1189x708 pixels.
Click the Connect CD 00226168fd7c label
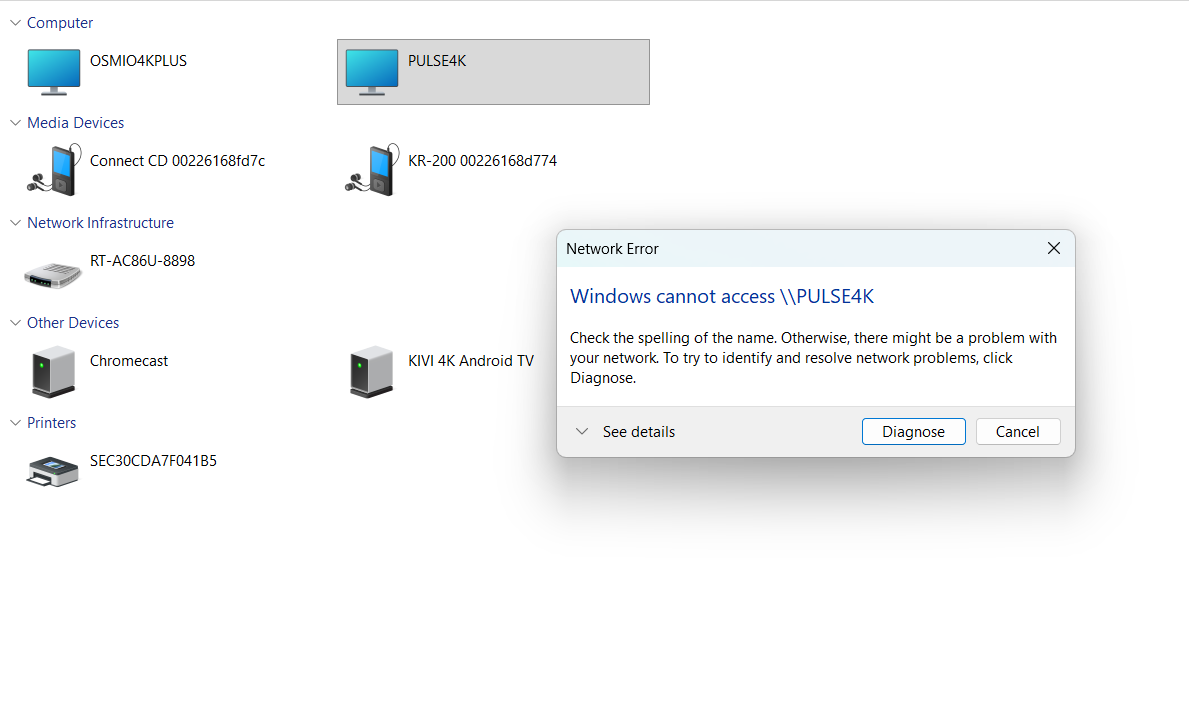(177, 161)
